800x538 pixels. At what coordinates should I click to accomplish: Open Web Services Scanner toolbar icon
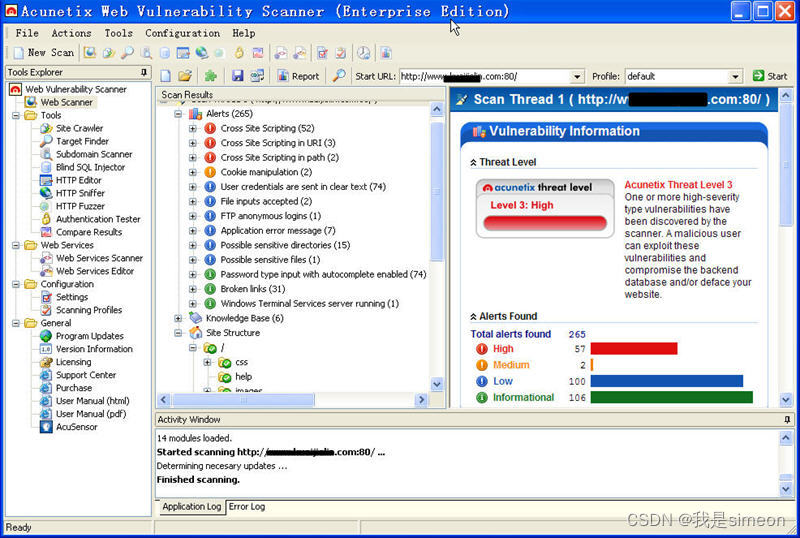pyautogui.click(x=281, y=53)
